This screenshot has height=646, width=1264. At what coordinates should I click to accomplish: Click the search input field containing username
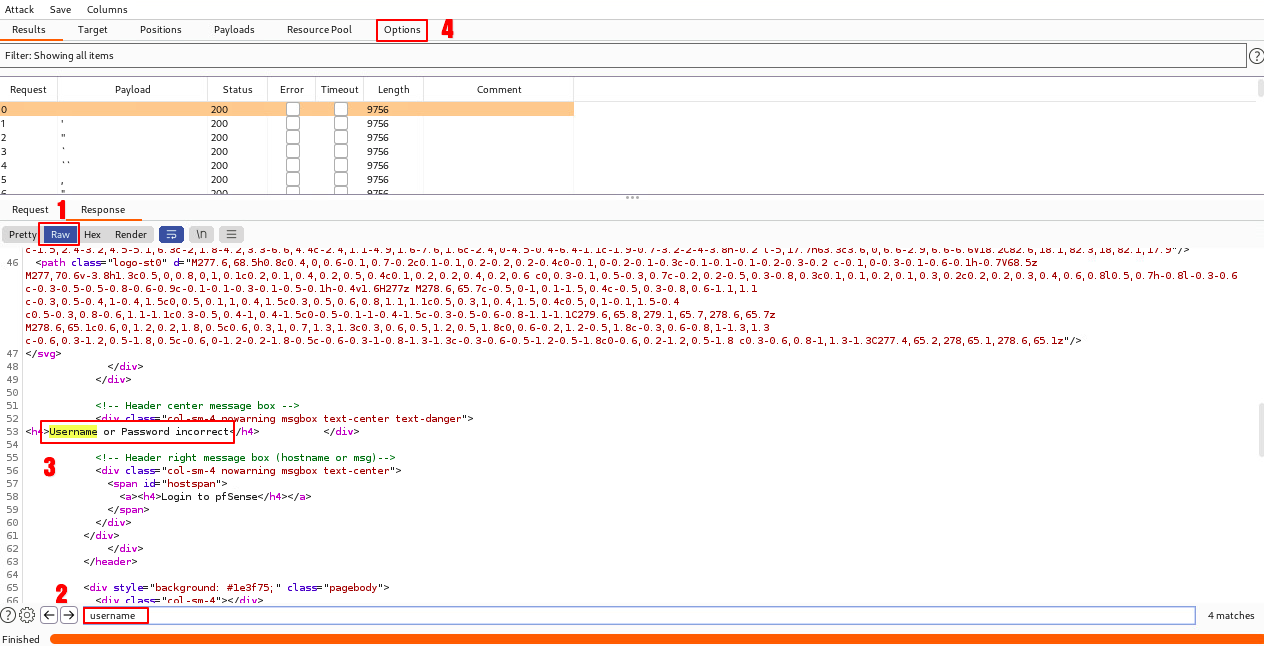(x=640, y=615)
